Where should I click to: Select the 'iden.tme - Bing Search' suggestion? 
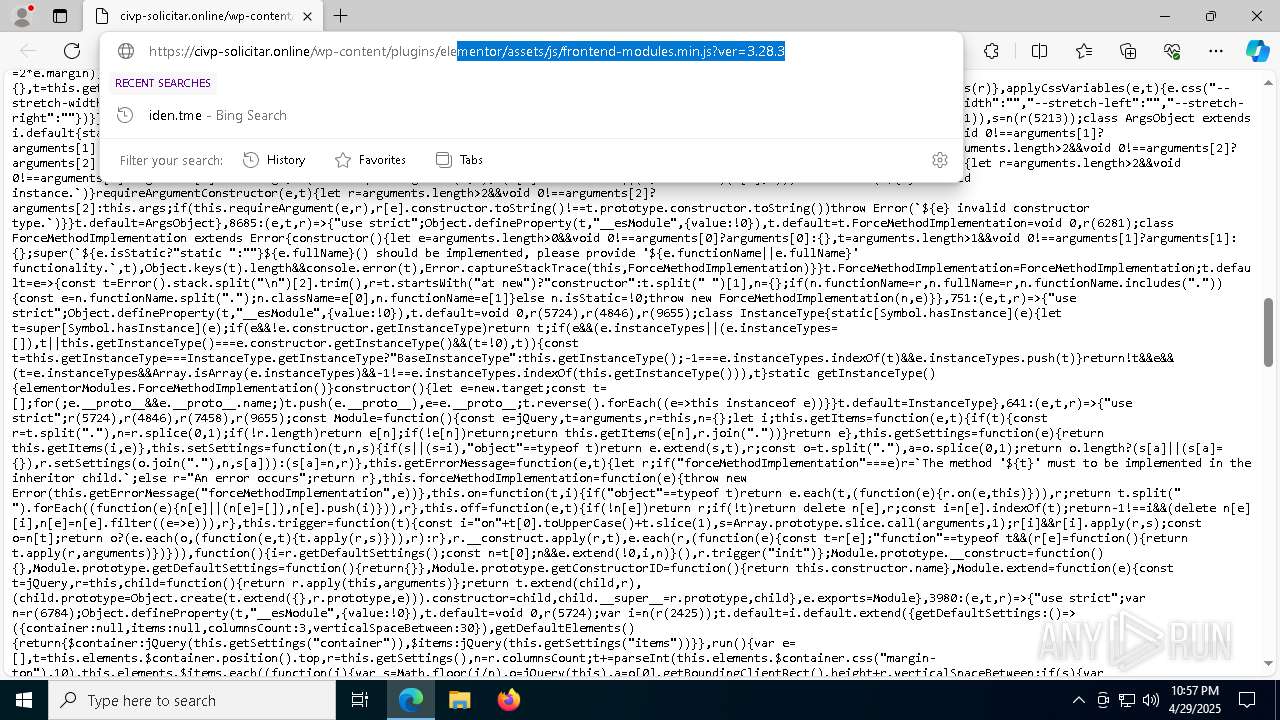tap(530, 115)
